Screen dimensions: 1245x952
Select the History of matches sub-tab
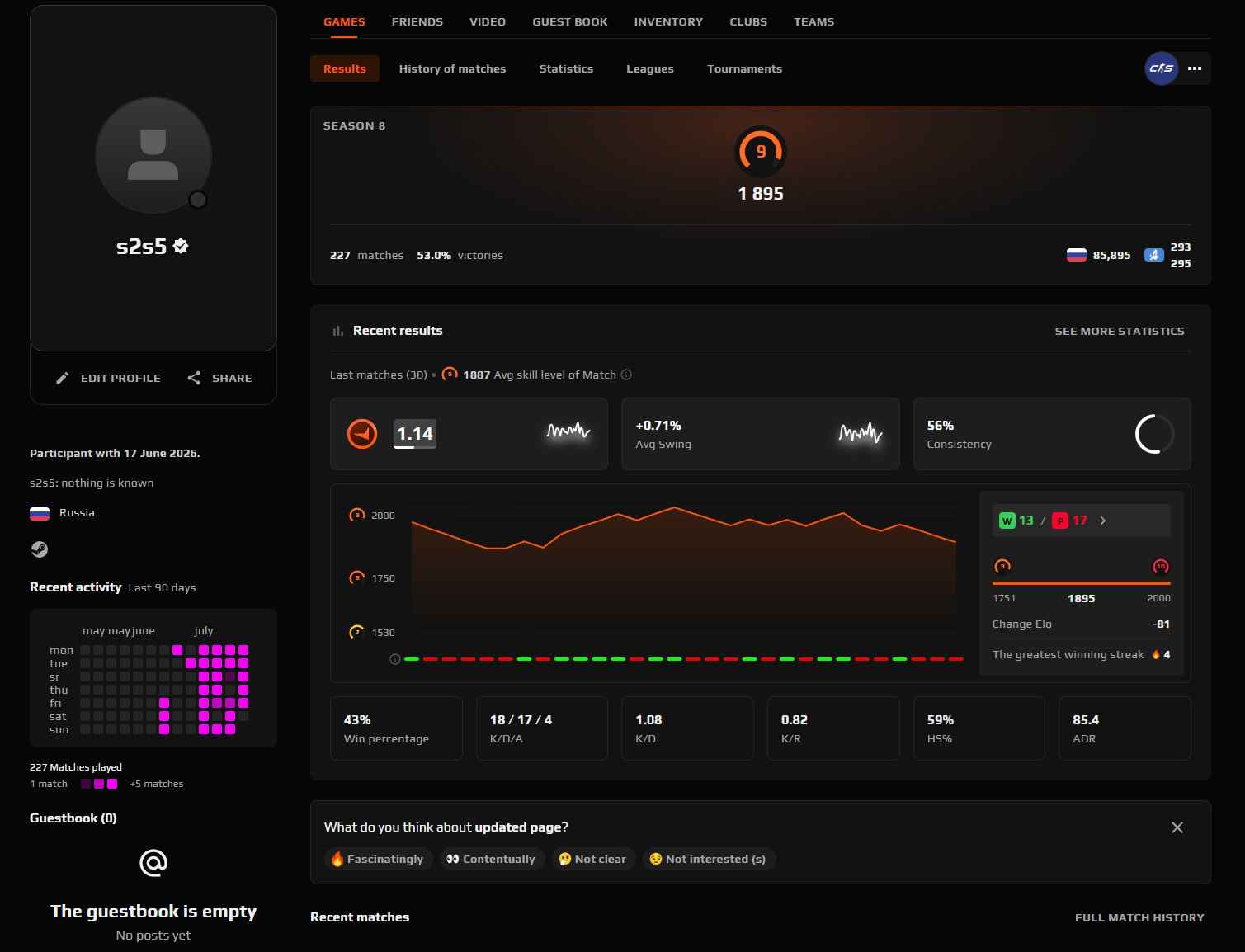[x=452, y=68]
